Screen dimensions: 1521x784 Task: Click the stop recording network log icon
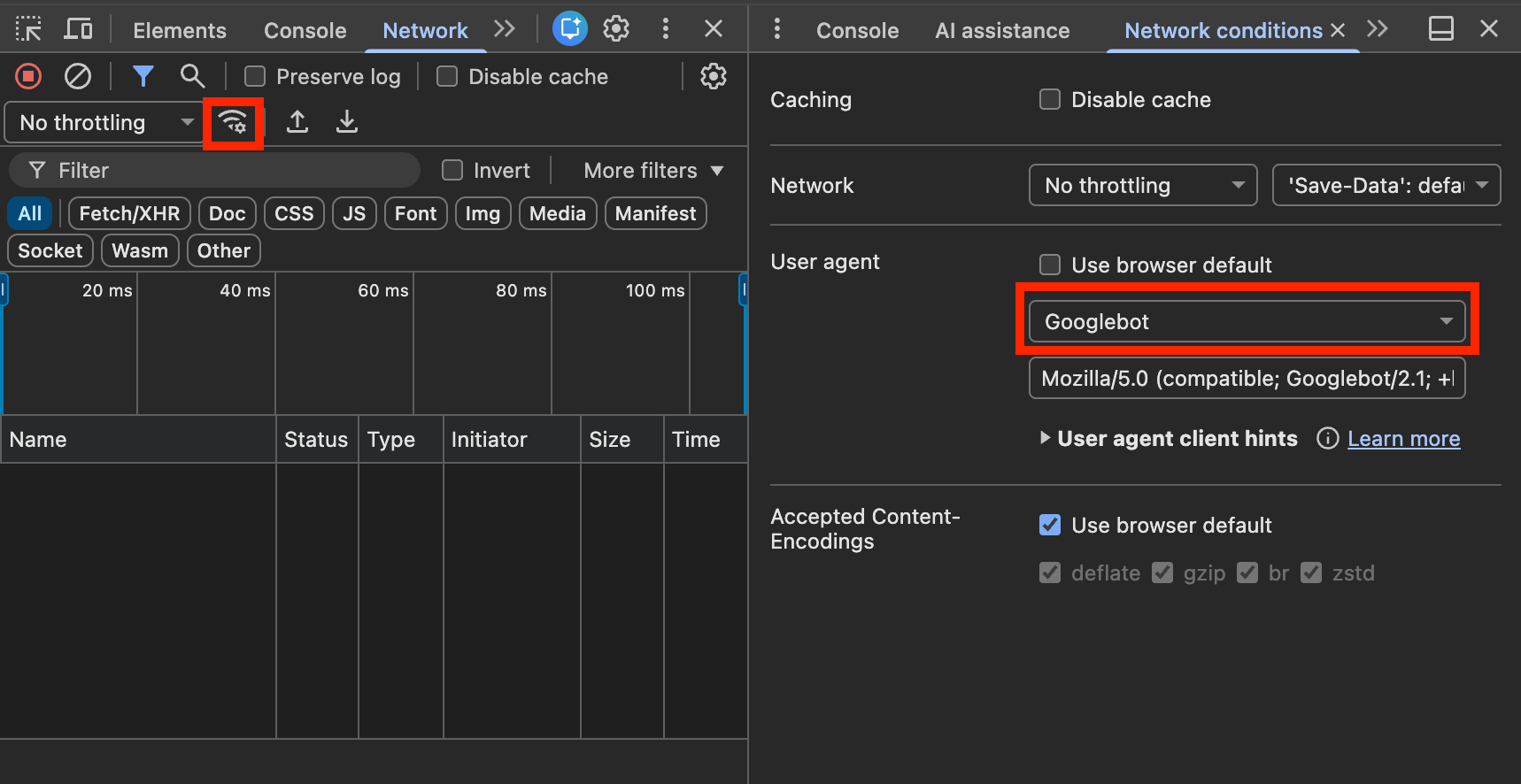click(28, 77)
